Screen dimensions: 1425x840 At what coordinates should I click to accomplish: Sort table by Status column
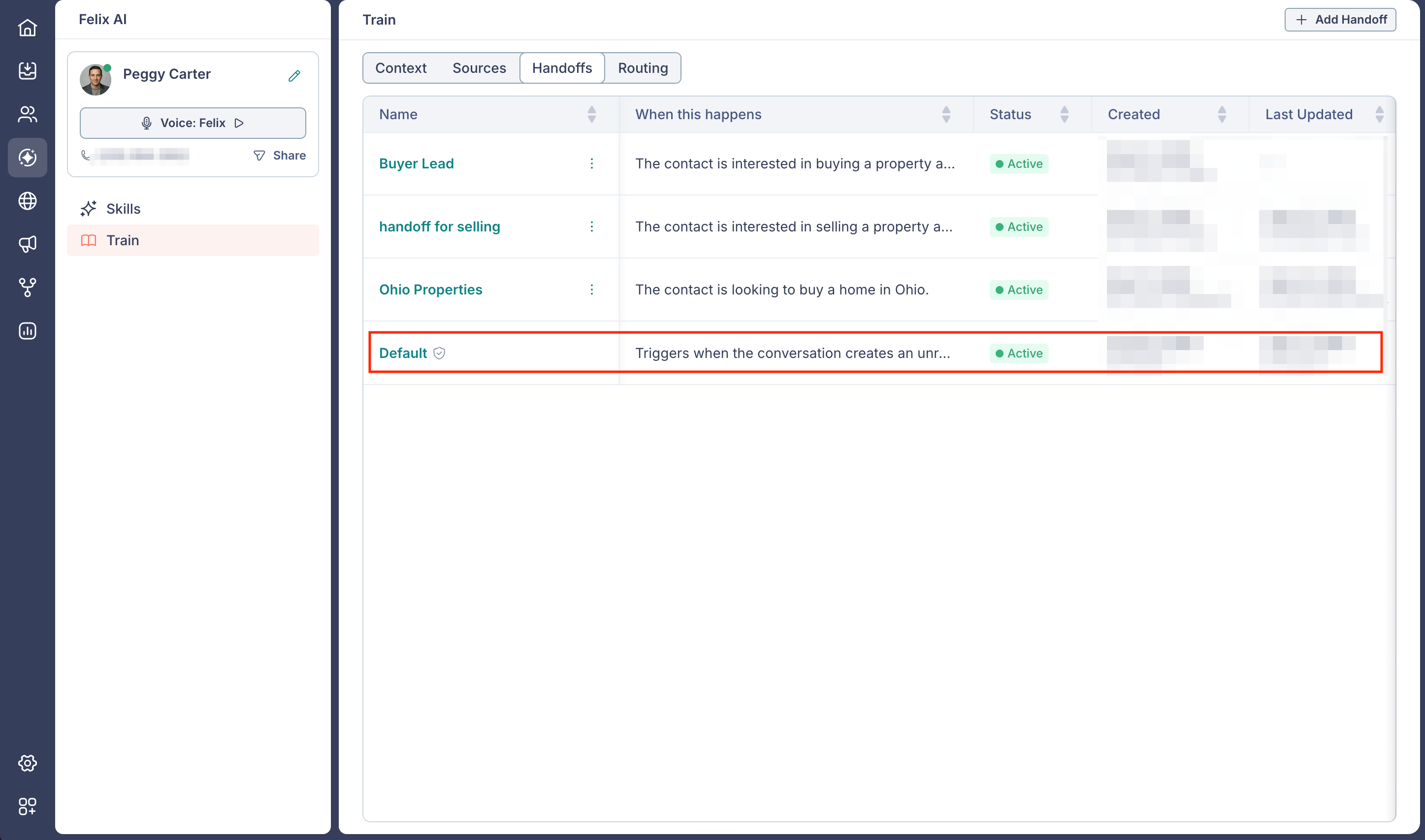pos(1064,114)
